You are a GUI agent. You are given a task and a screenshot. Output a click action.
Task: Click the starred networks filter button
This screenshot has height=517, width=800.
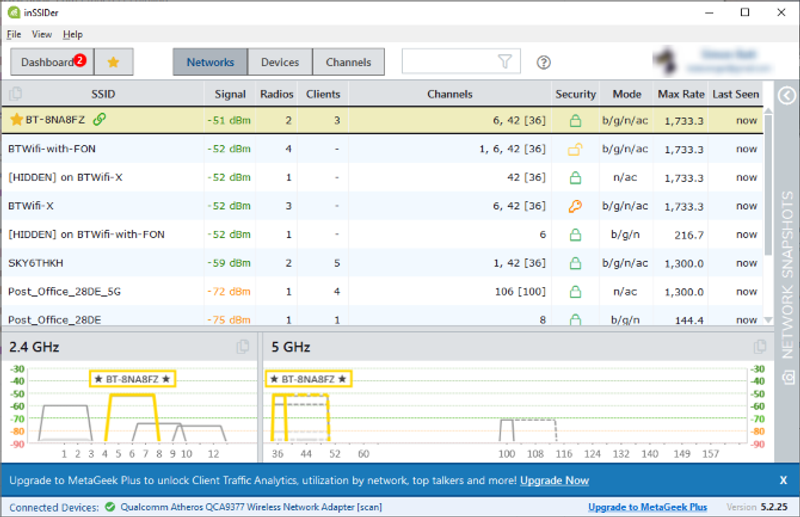point(113,62)
